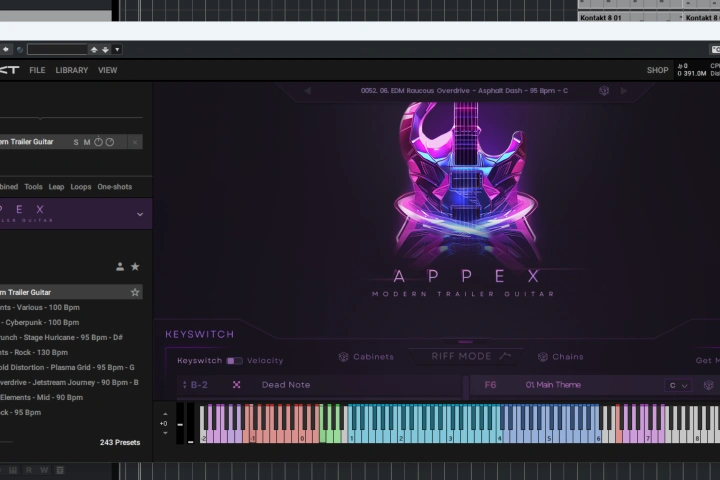Image resolution: width=720 pixels, height=480 pixels.
Task: Select the One-shots filter tab
Action: pos(115,186)
